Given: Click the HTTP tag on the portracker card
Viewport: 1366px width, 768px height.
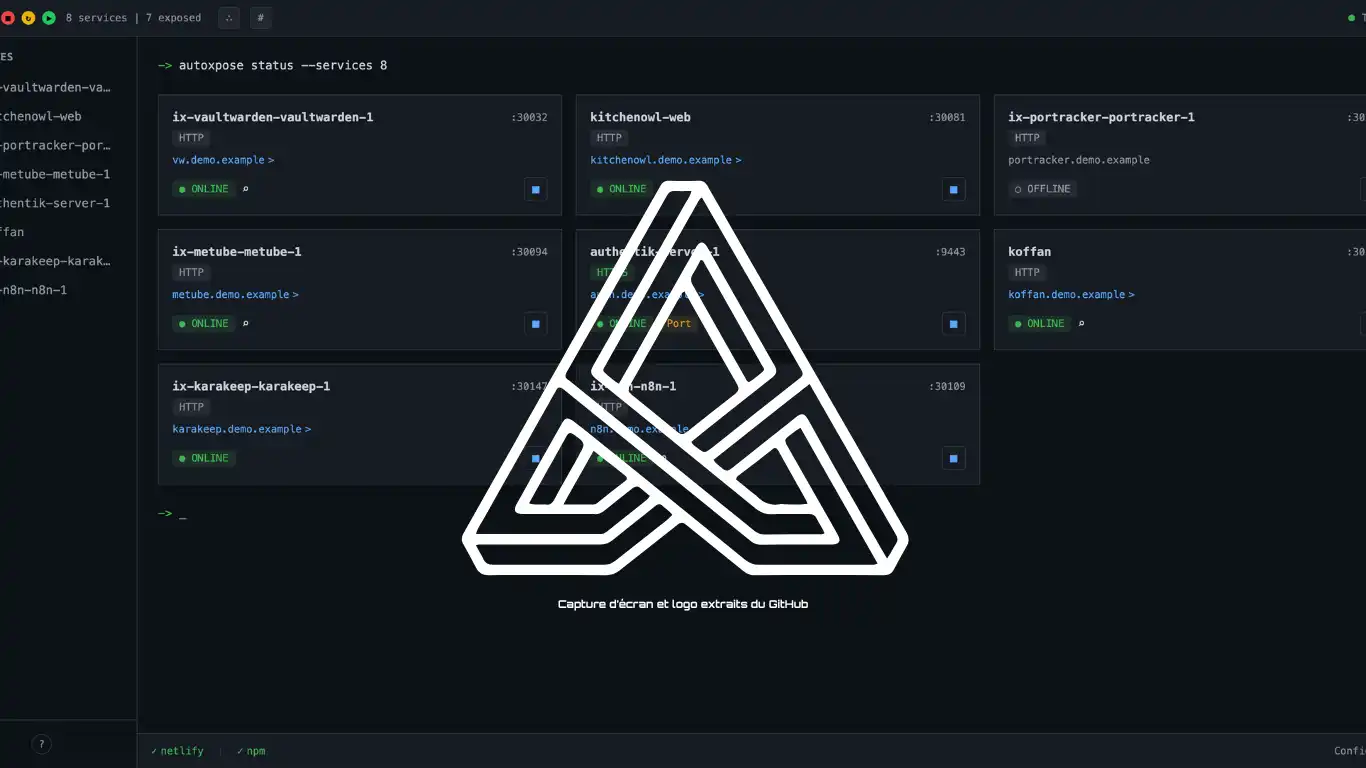Looking at the screenshot, I should [1027, 138].
